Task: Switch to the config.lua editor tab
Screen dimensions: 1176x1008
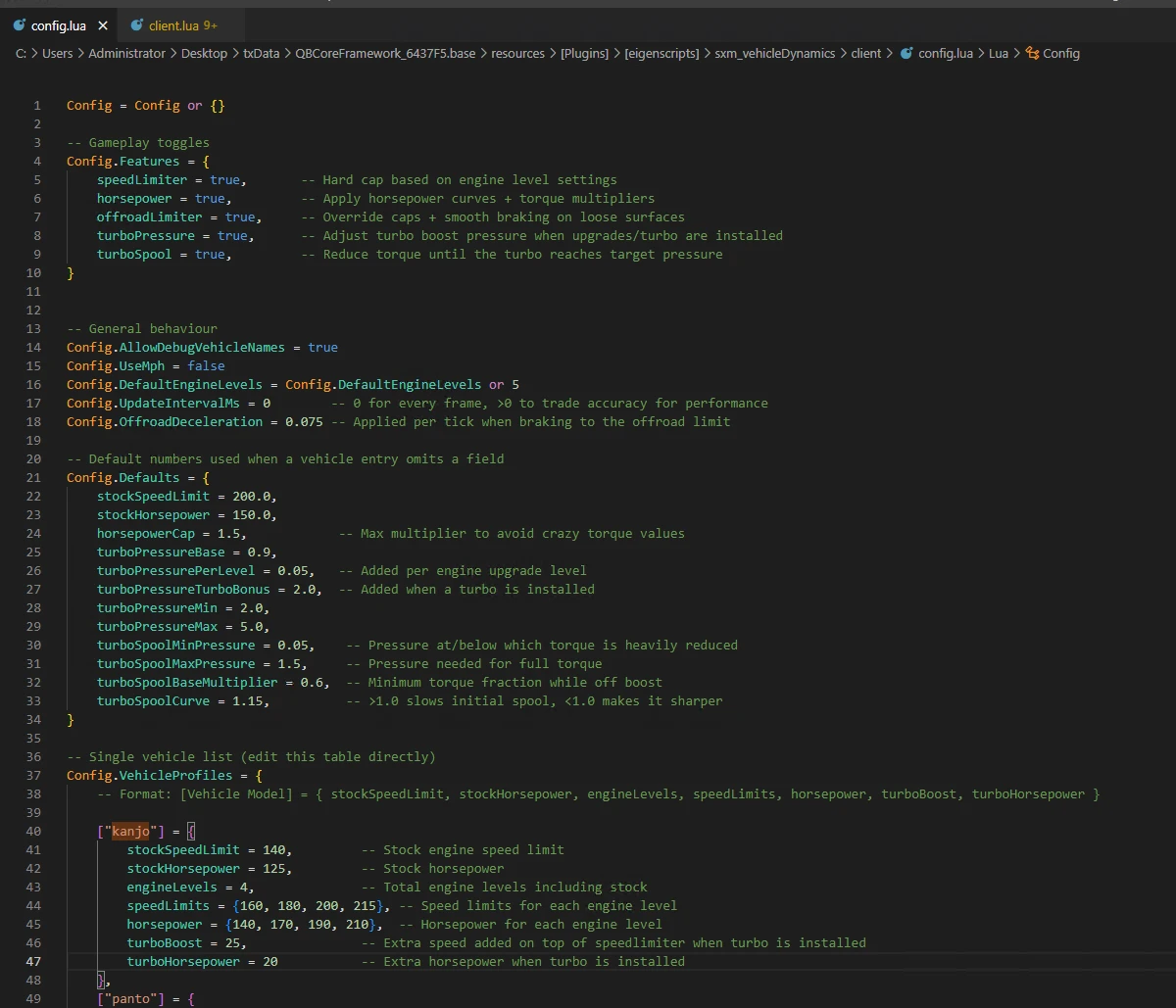Action: [x=58, y=25]
